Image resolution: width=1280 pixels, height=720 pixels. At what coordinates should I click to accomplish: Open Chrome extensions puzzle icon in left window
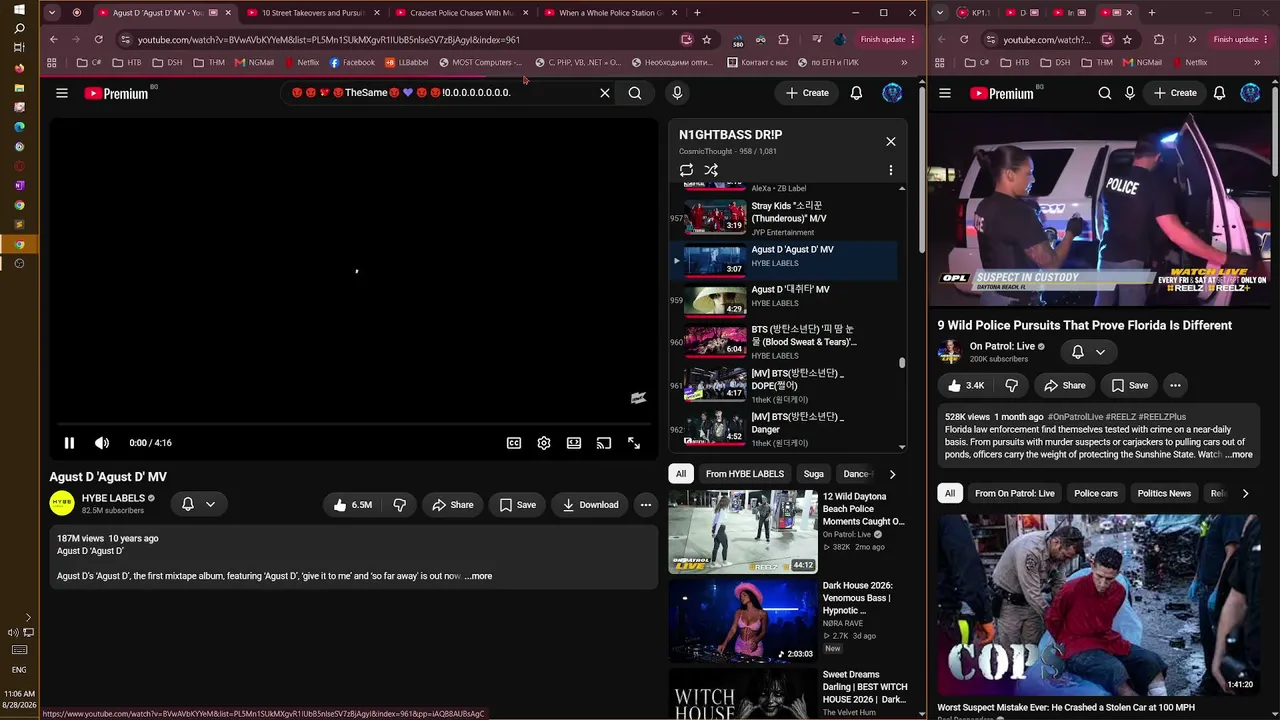(x=783, y=40)
